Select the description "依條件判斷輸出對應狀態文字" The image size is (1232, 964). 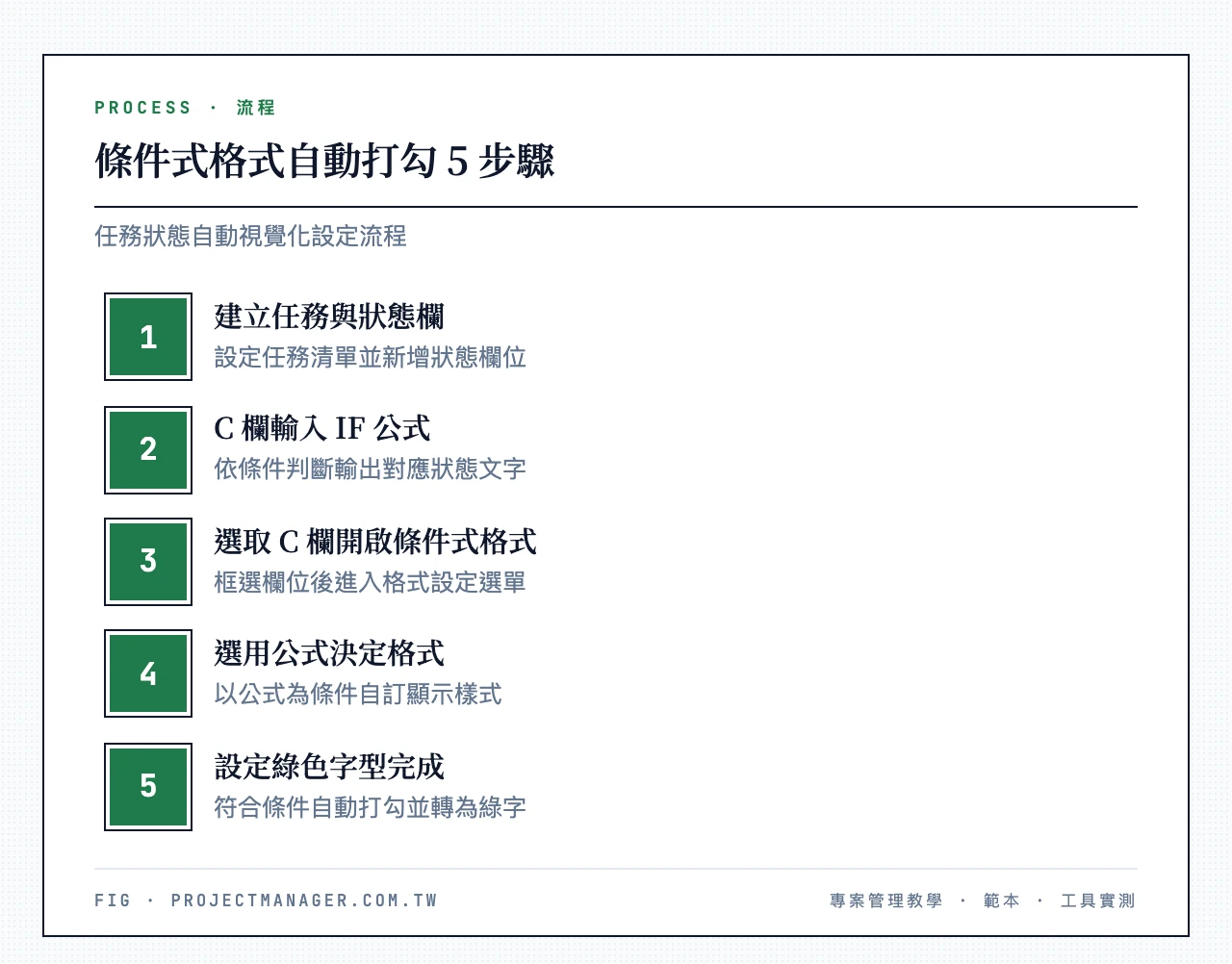(x=370, y=469)
